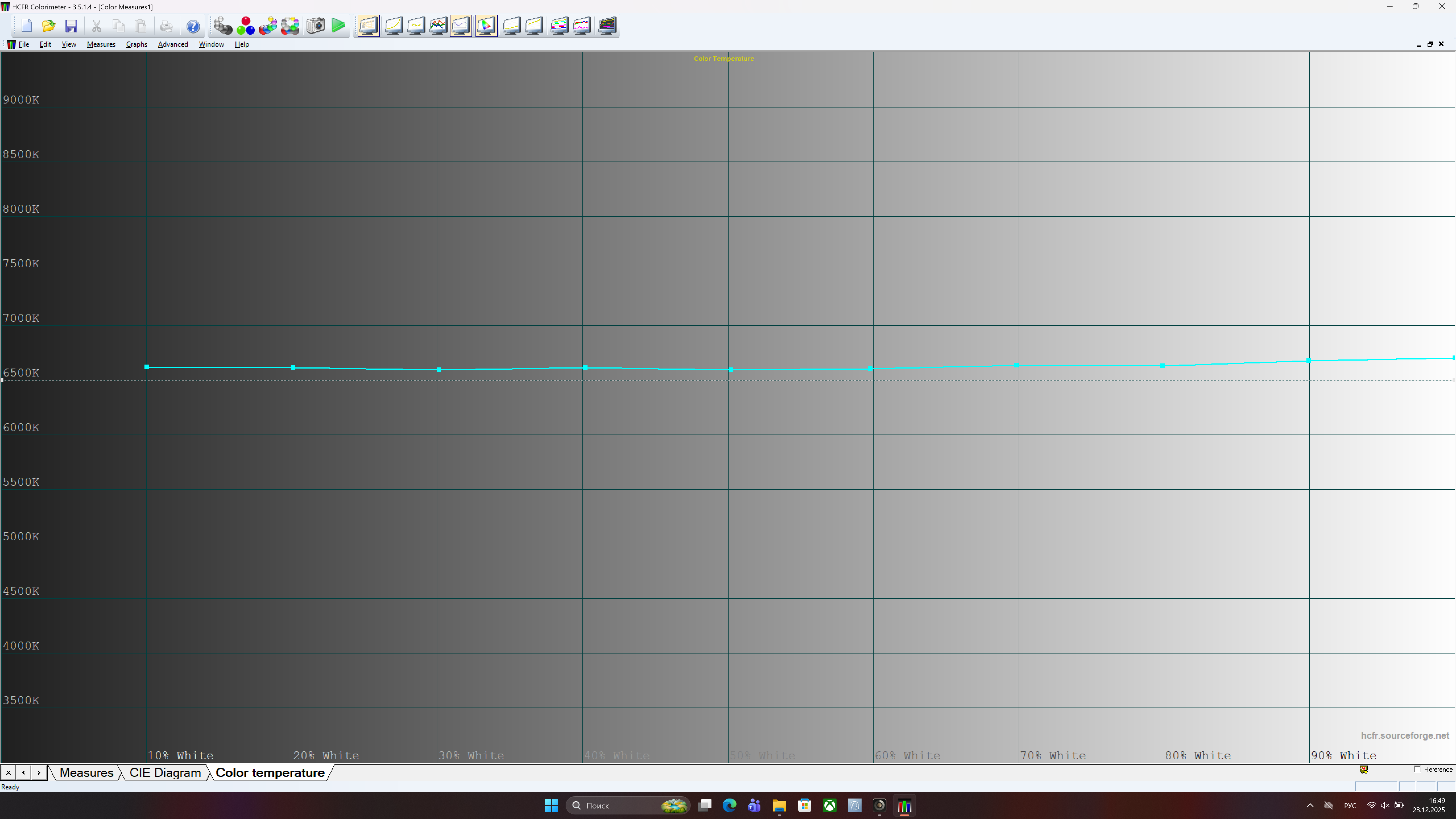Show hidden system tray icons chevron
This screenshot has width=1456, height=819.
1310,805
